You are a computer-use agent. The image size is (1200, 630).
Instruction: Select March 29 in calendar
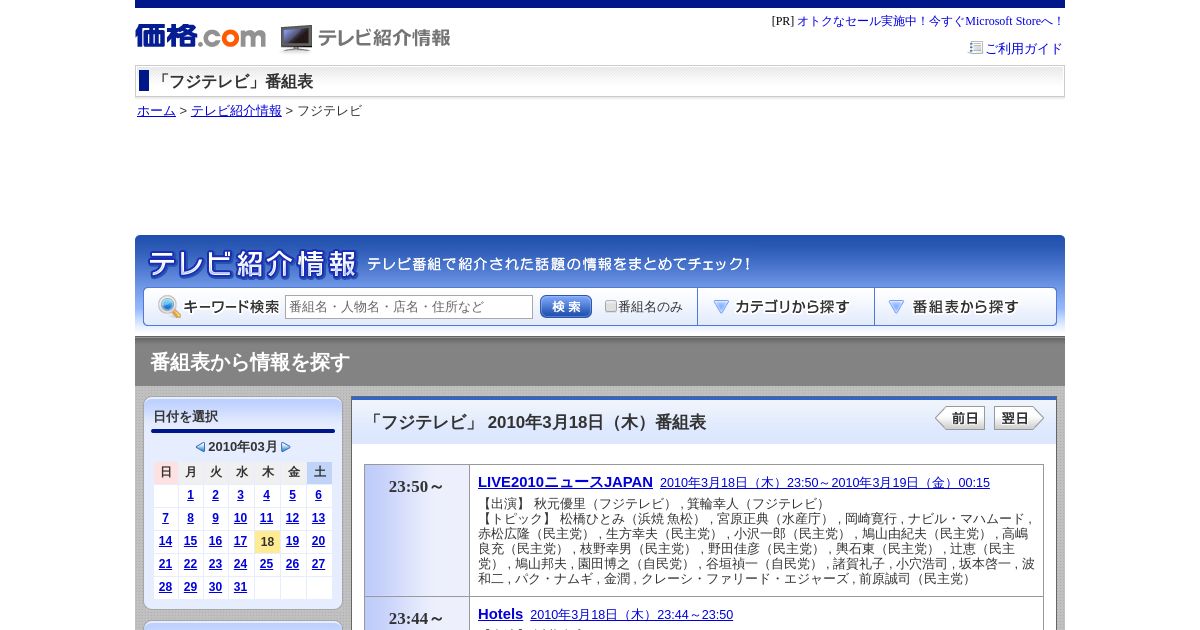tap(190, 587)
